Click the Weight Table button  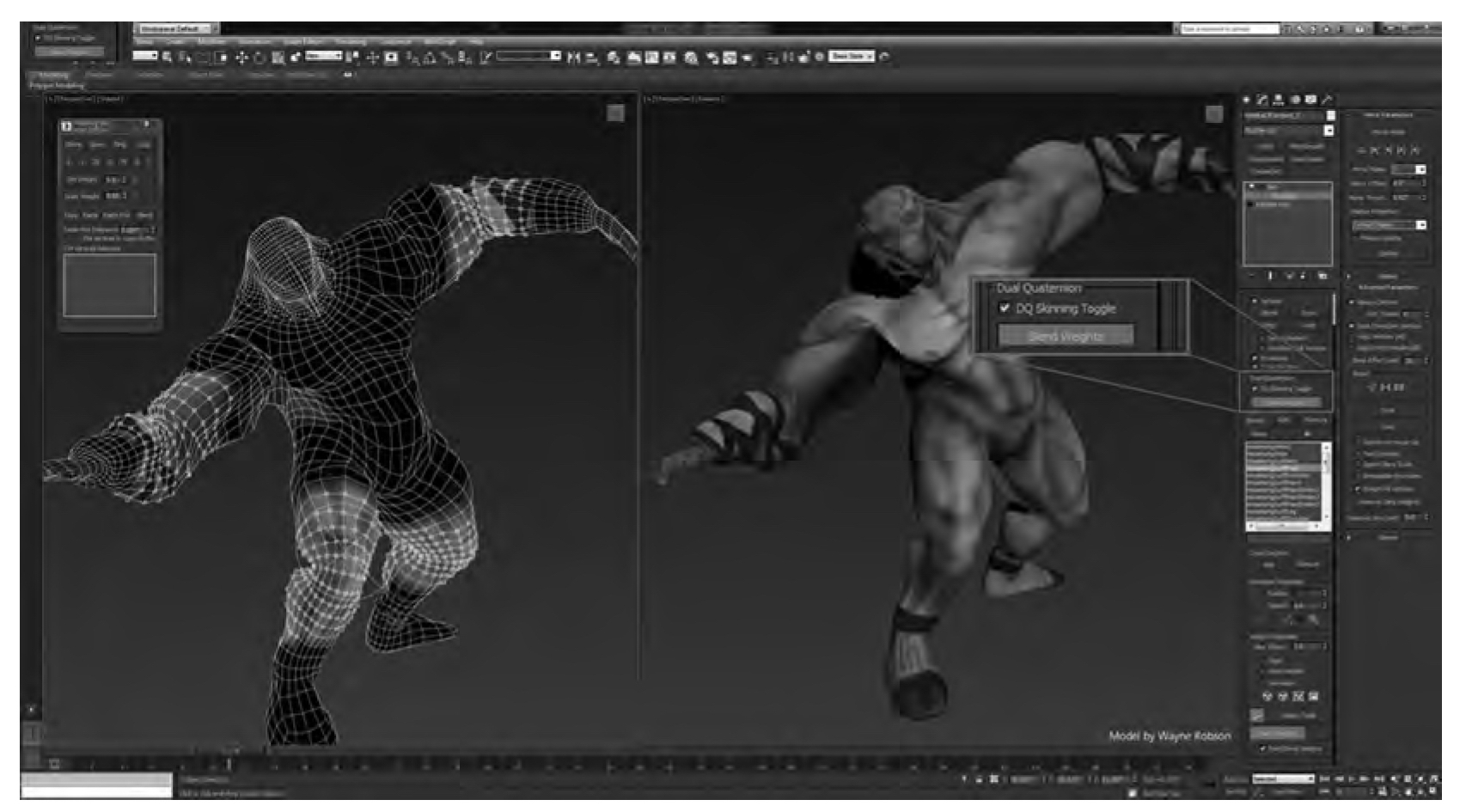pos(1298,715)
